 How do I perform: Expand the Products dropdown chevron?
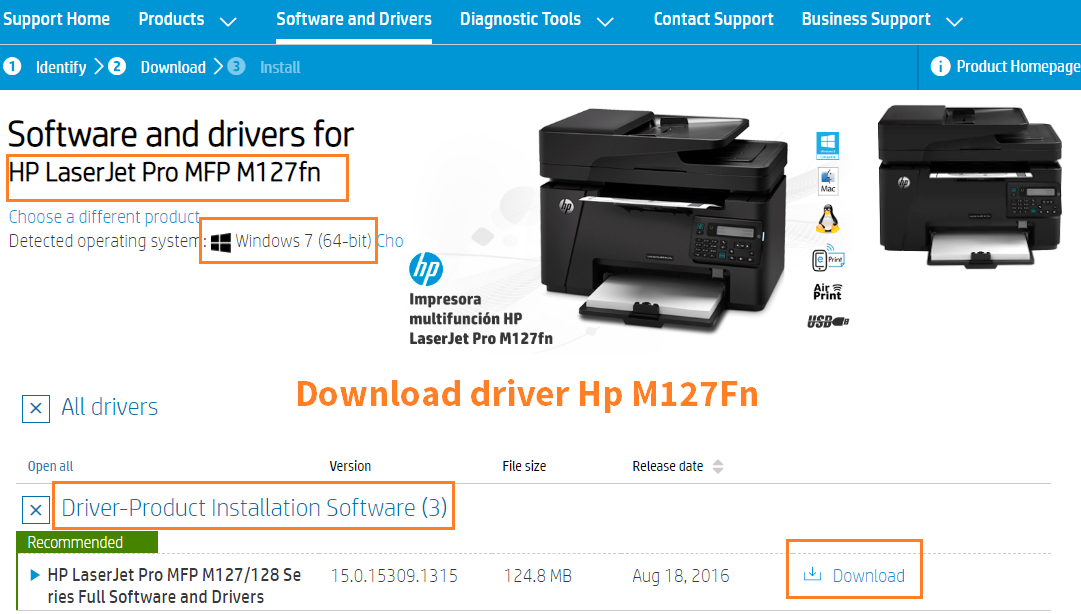coord(228,22)
